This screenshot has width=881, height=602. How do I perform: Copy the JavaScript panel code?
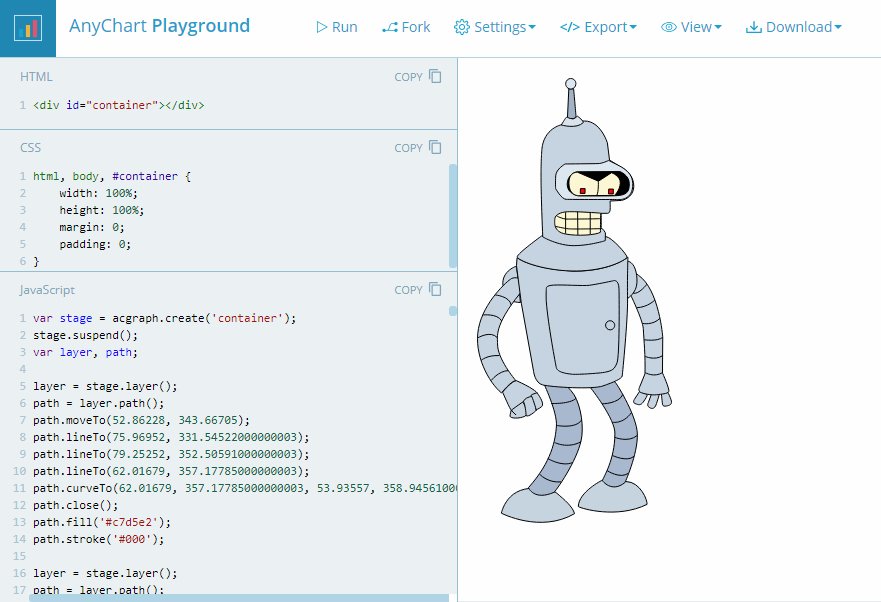coord(418,289)
